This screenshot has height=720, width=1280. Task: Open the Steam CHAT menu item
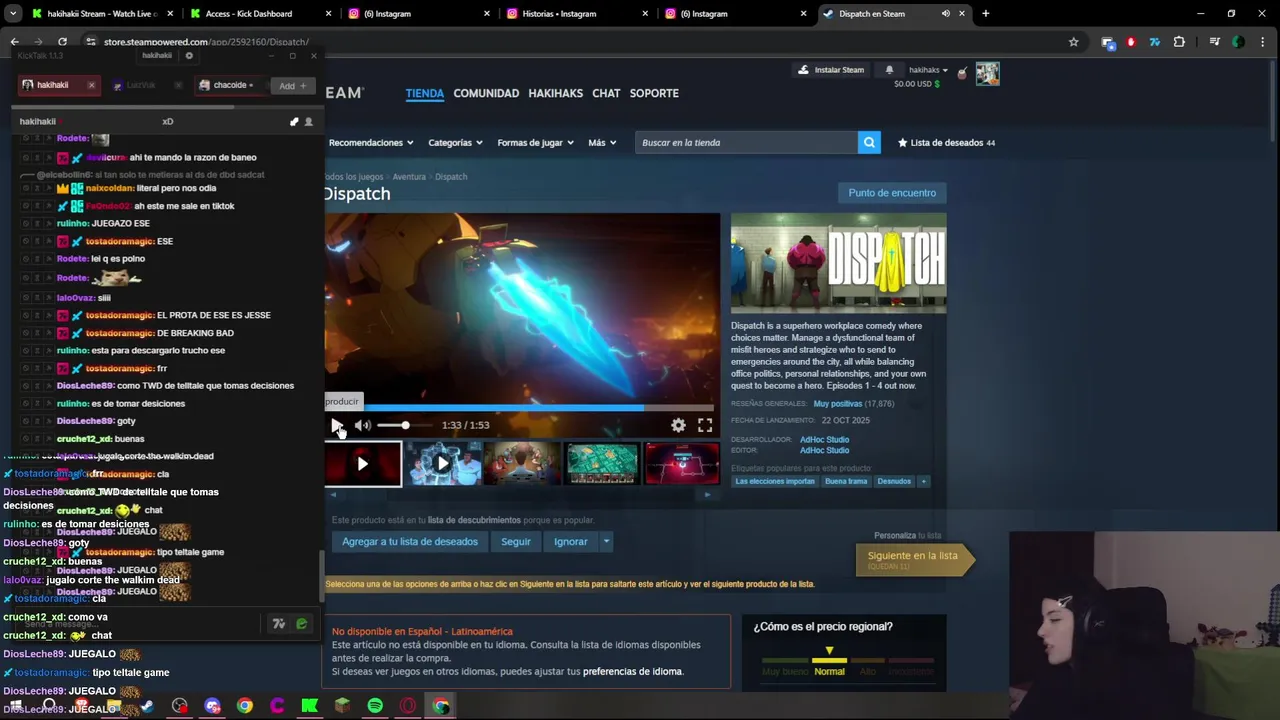[606, 93]
